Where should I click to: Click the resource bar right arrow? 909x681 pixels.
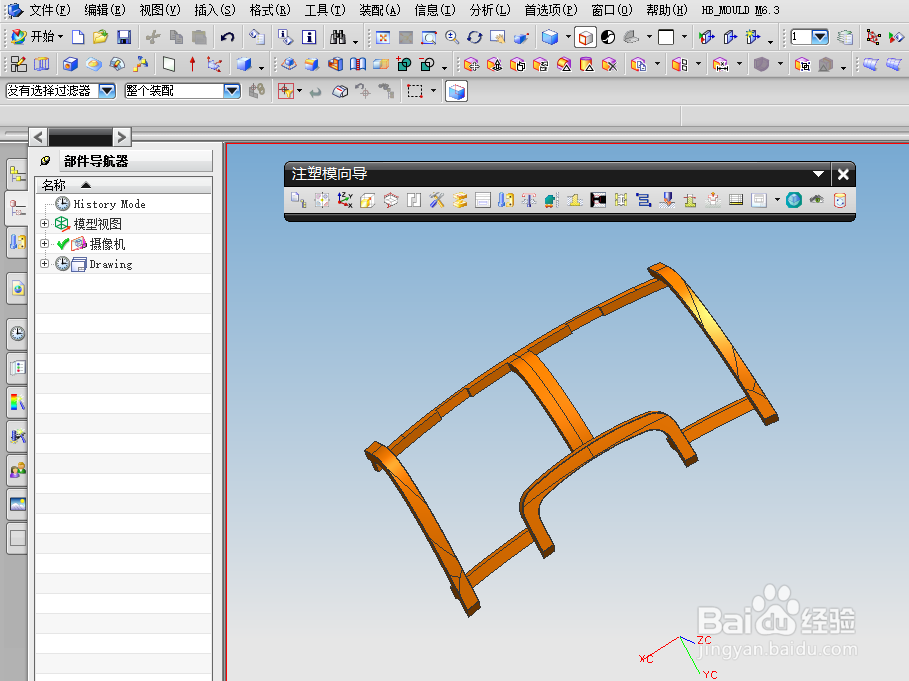(x=121, y=137)
